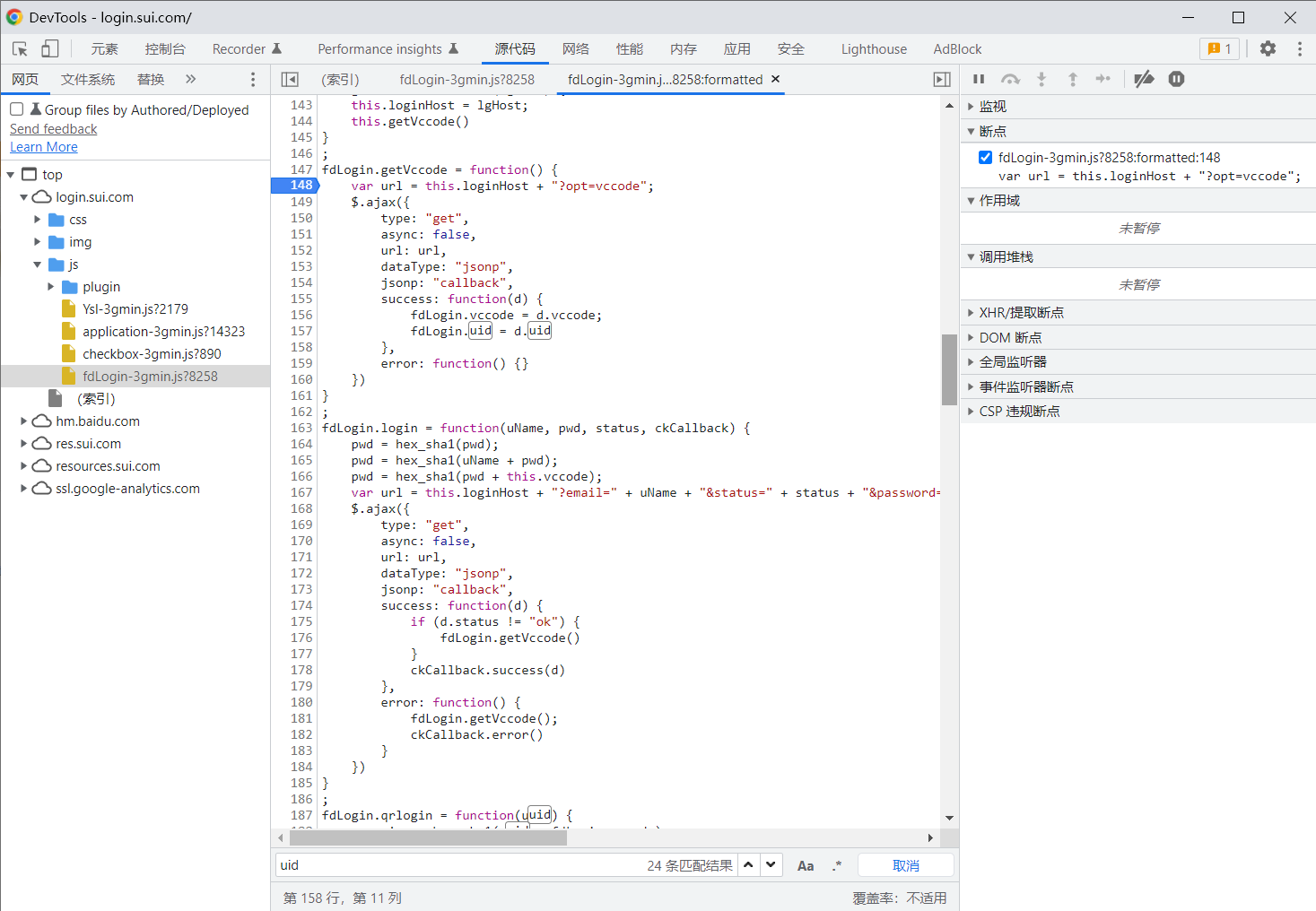Image resolution: width=1316 pixels, height=911 pixels.
Task: Expand the hm.baidu.com domain node
Action: pos(24,421)
